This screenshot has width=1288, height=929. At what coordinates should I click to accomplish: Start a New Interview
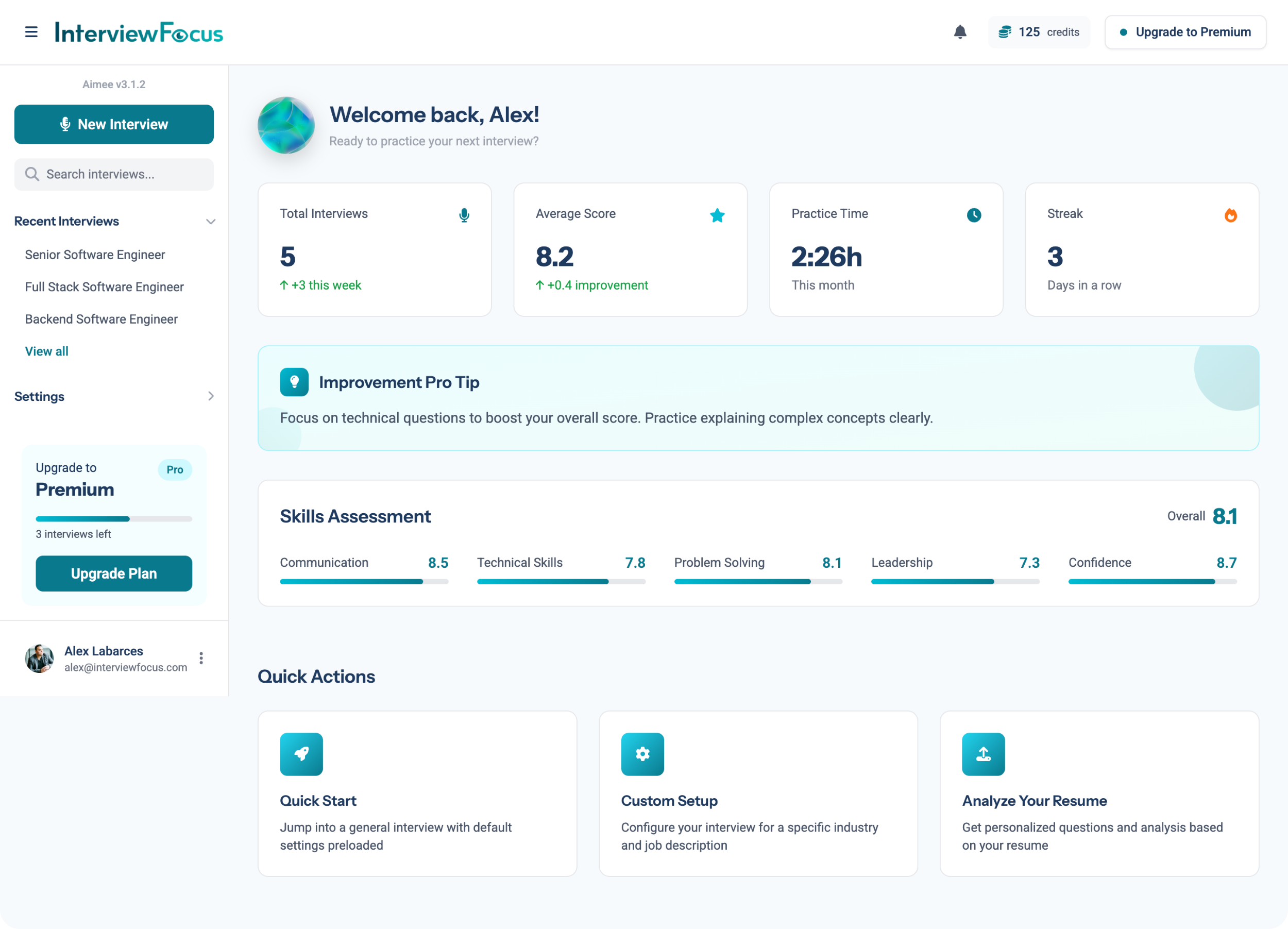point(114,124)
